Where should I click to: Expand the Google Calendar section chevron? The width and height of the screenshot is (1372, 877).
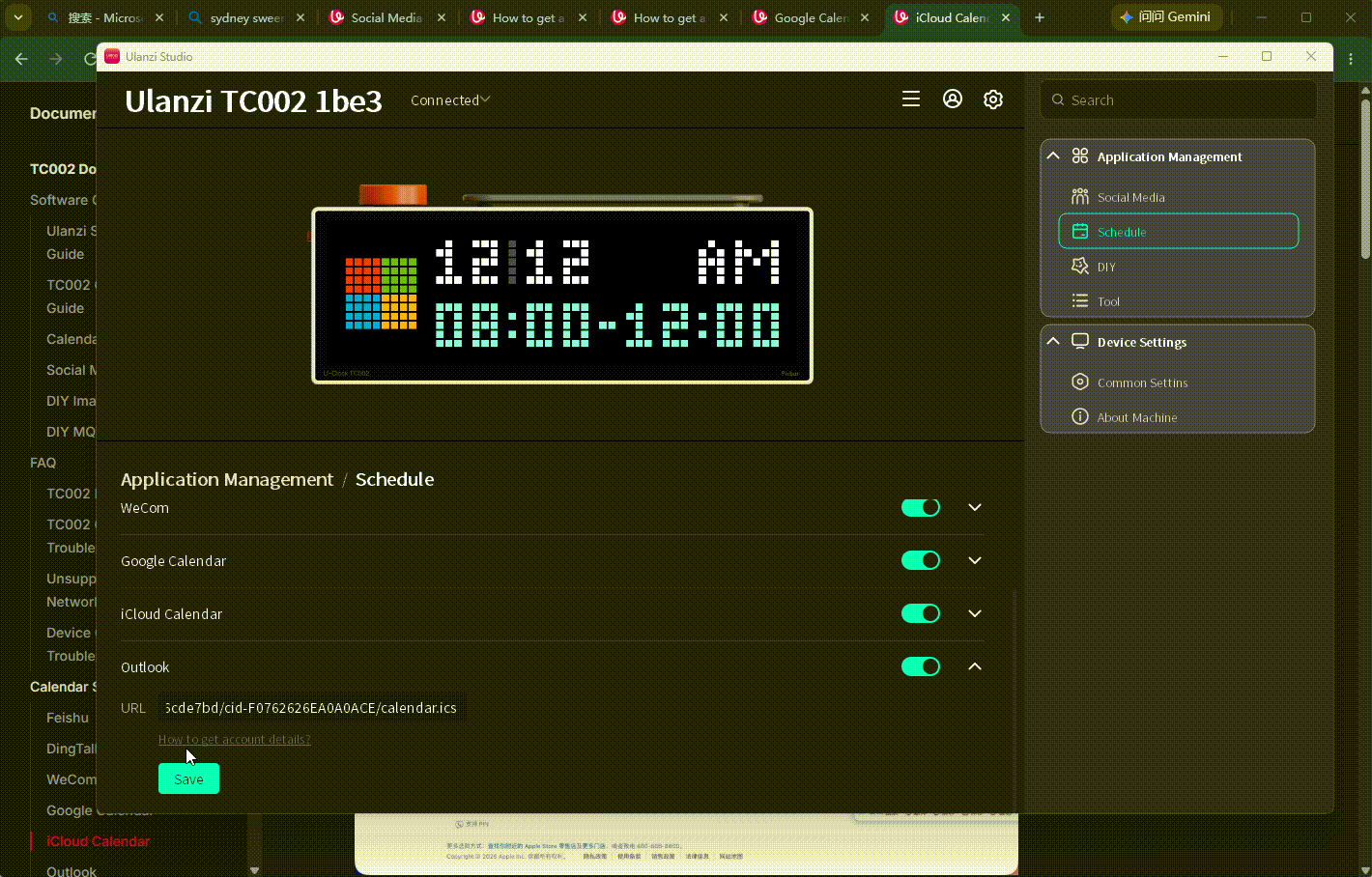pos(975,561)
